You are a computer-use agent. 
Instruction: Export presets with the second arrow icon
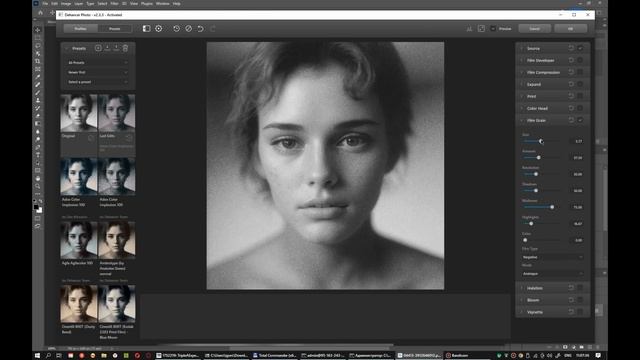[x=116, y=48]
